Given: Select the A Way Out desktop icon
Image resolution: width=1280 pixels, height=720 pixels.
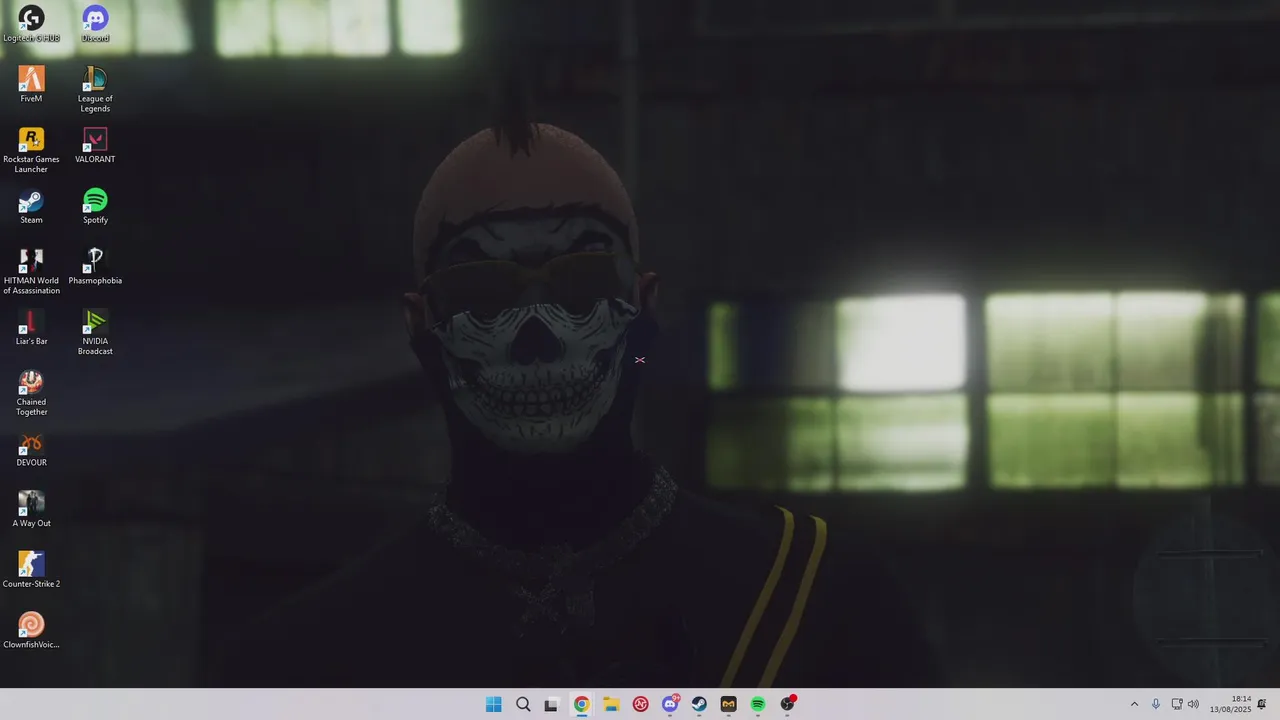Looking at the screenshot, I should 31,509.
